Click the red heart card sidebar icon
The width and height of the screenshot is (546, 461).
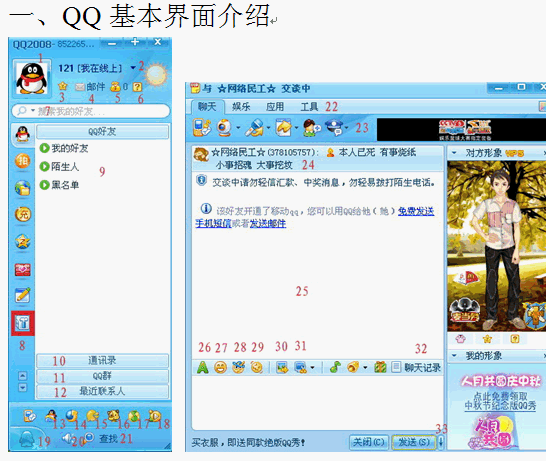coord(23,269)
